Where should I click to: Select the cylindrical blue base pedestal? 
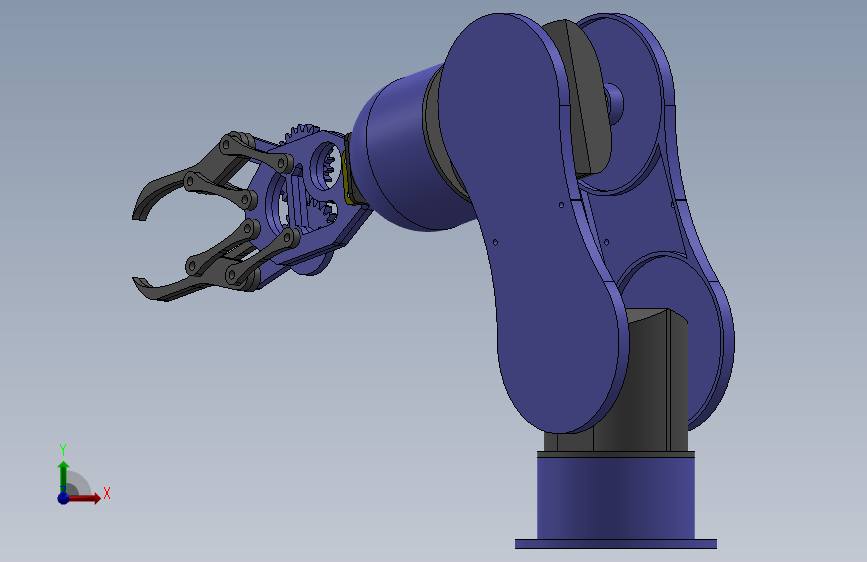[x=615, y=496]
